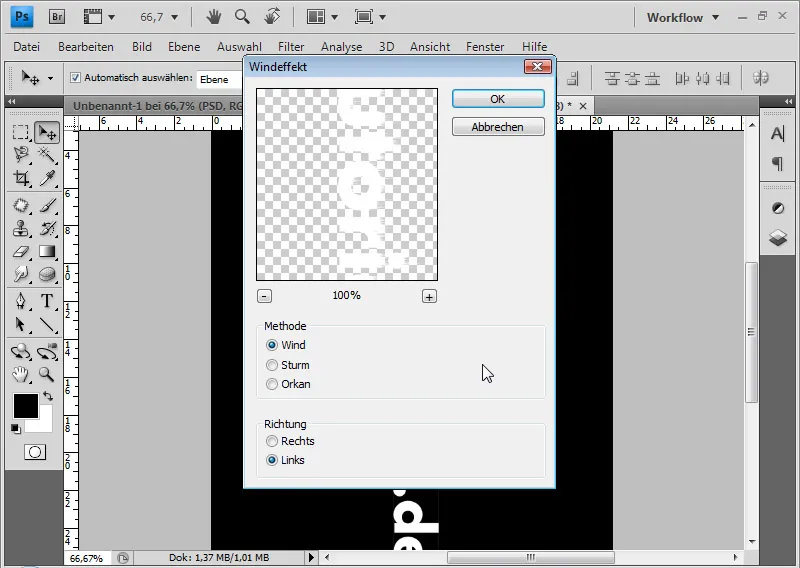Screen dimensions: 800x568
Task: Select the Move tool in toolbox
Action: 47,133
